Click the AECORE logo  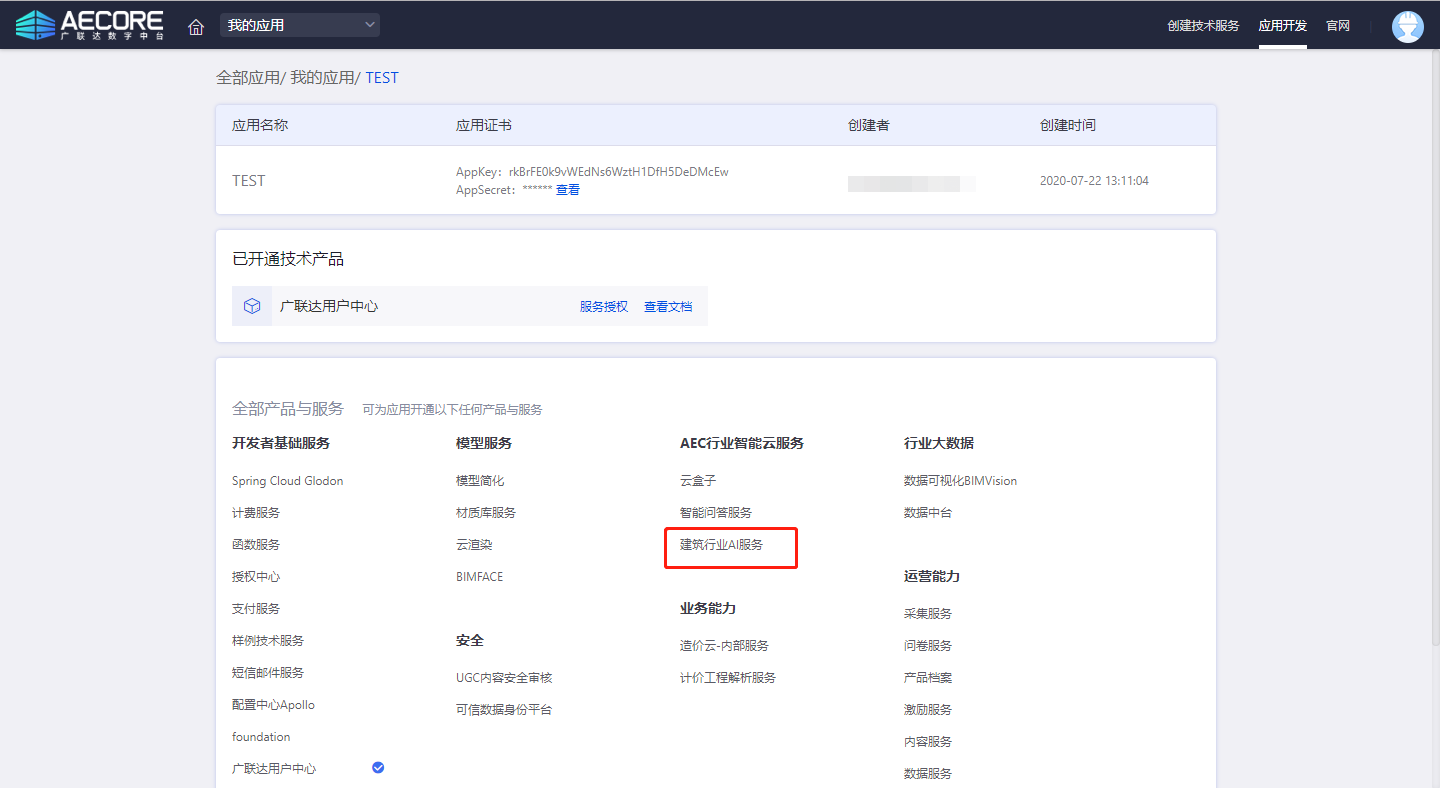pos(90,25)
